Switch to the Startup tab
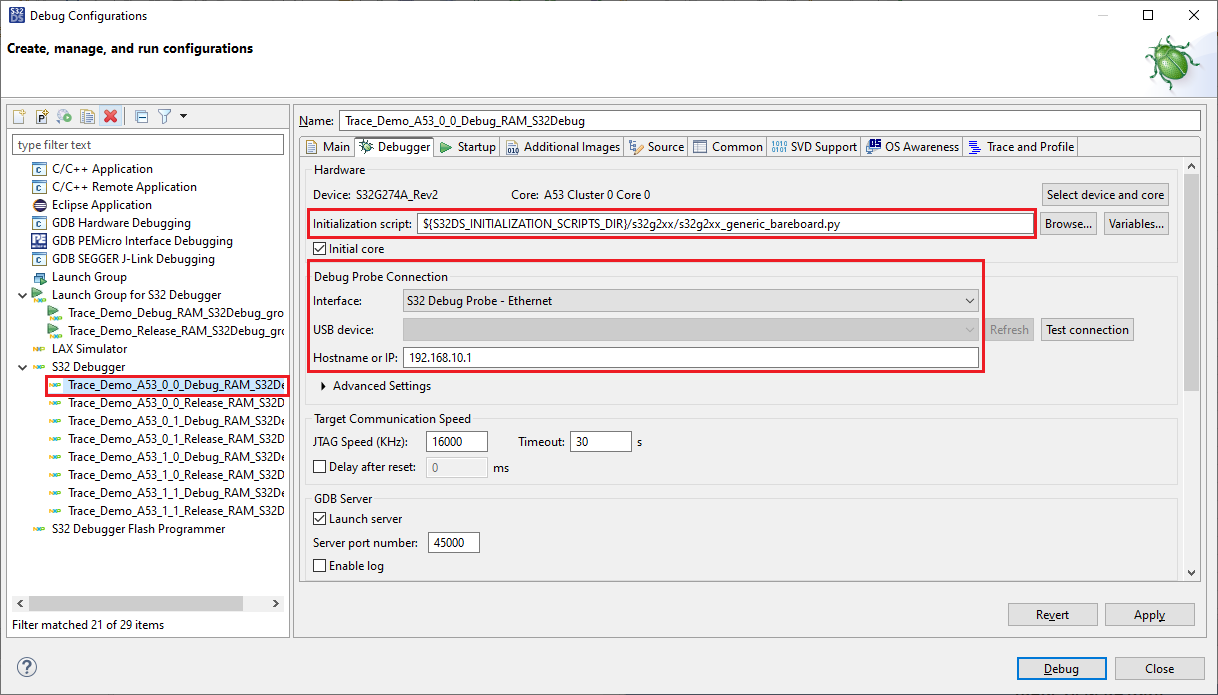 (x=467, y=146)
